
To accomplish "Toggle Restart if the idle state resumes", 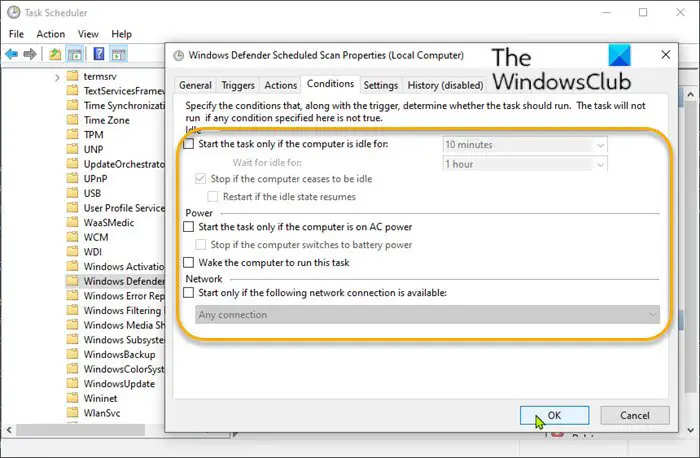I will [213, 196].
